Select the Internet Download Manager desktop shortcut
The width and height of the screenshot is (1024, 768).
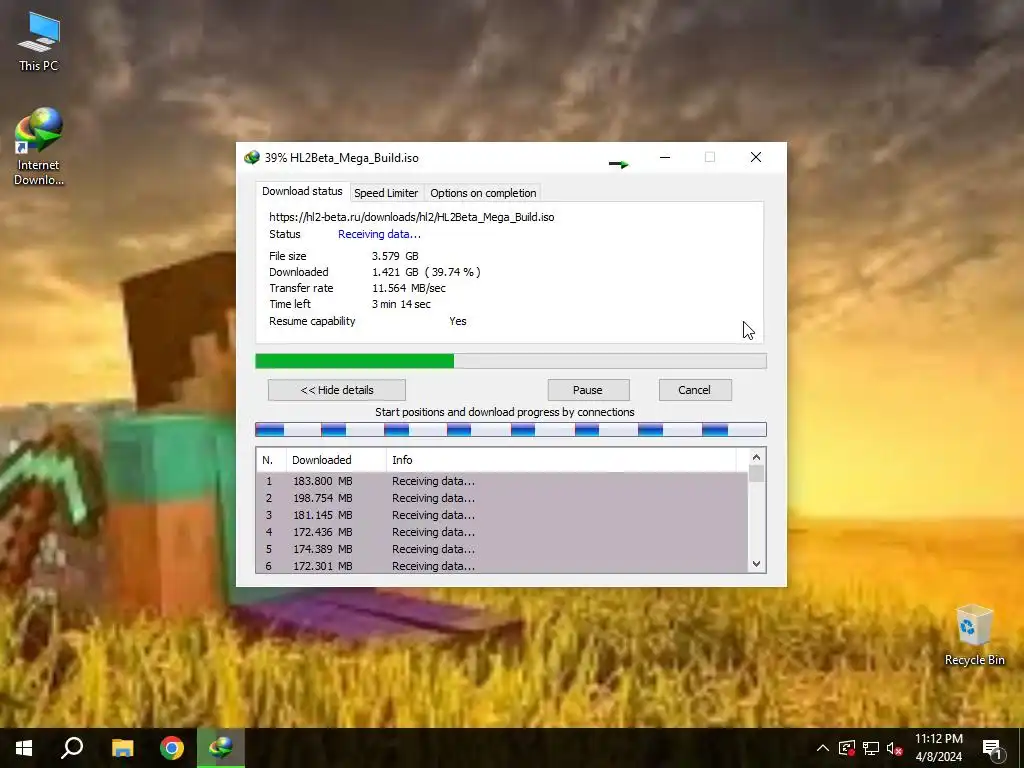39,147
